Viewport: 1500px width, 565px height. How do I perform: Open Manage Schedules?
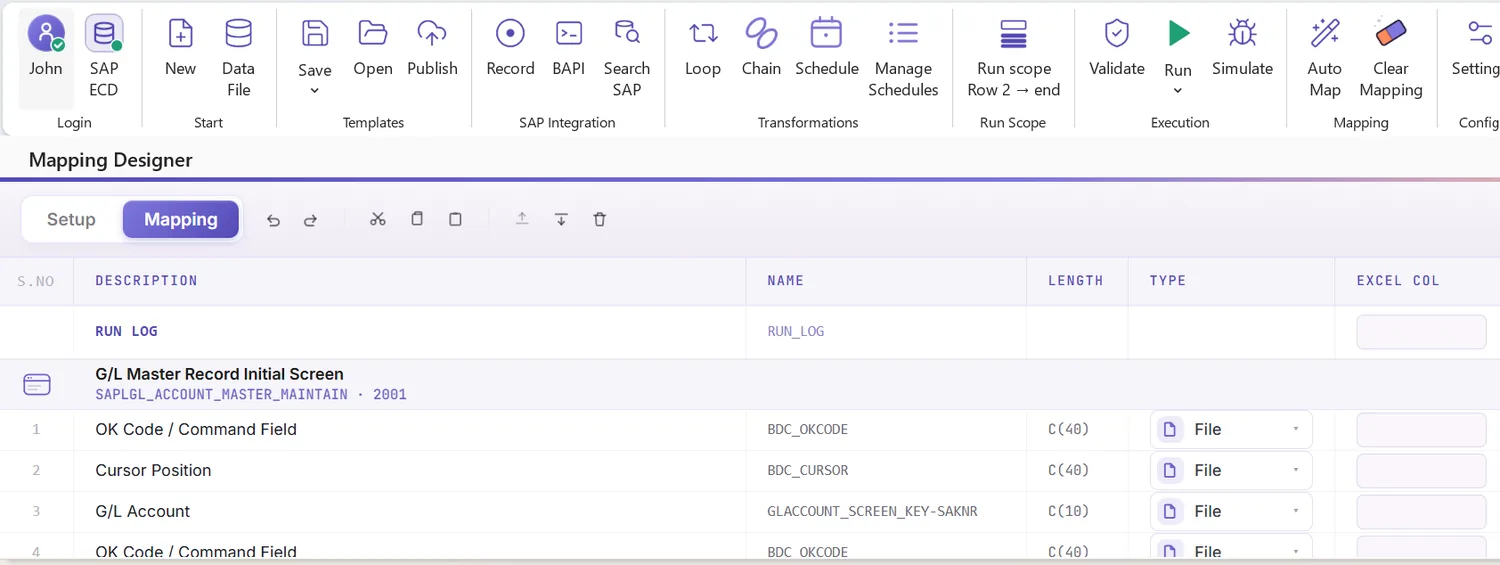coord(903,57)
